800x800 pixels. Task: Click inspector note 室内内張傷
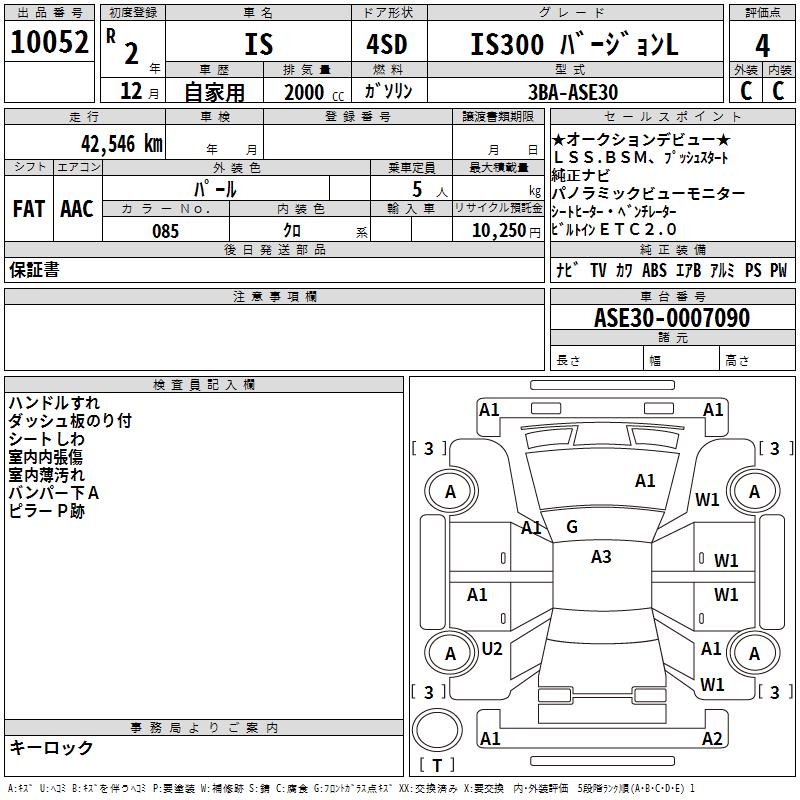[x=45, y=457]
